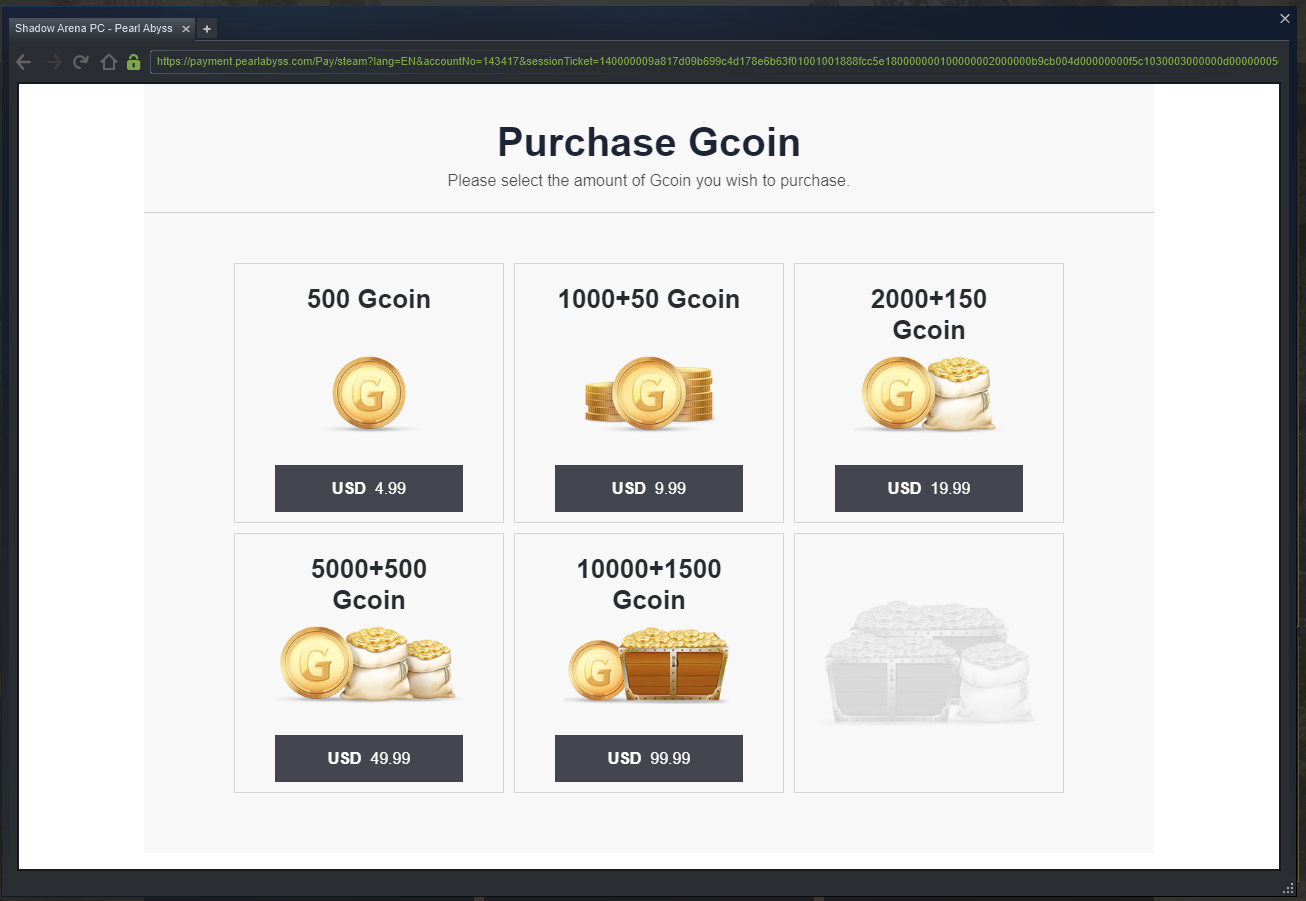Click the 10000+1500 Gcoin title text
This screenshot has width=1306, height=901.
click(649, 584)
